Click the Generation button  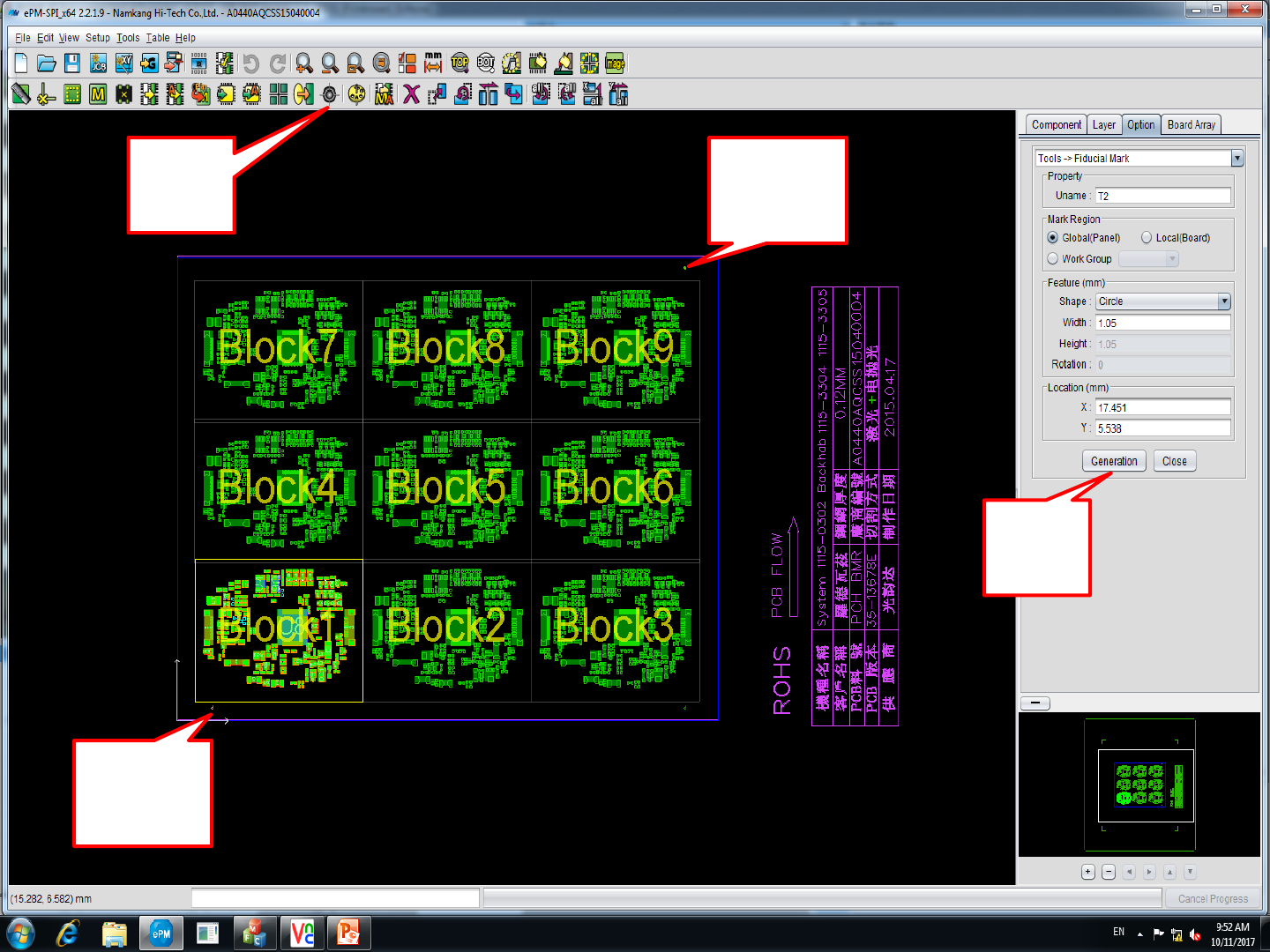point(1114,461)
